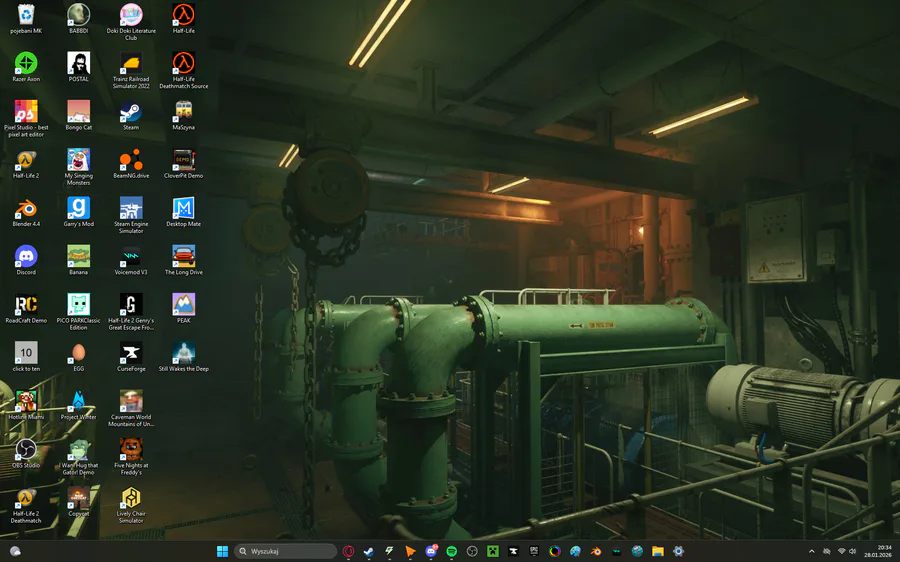Open Blender from the taskbar

[596, 551]
